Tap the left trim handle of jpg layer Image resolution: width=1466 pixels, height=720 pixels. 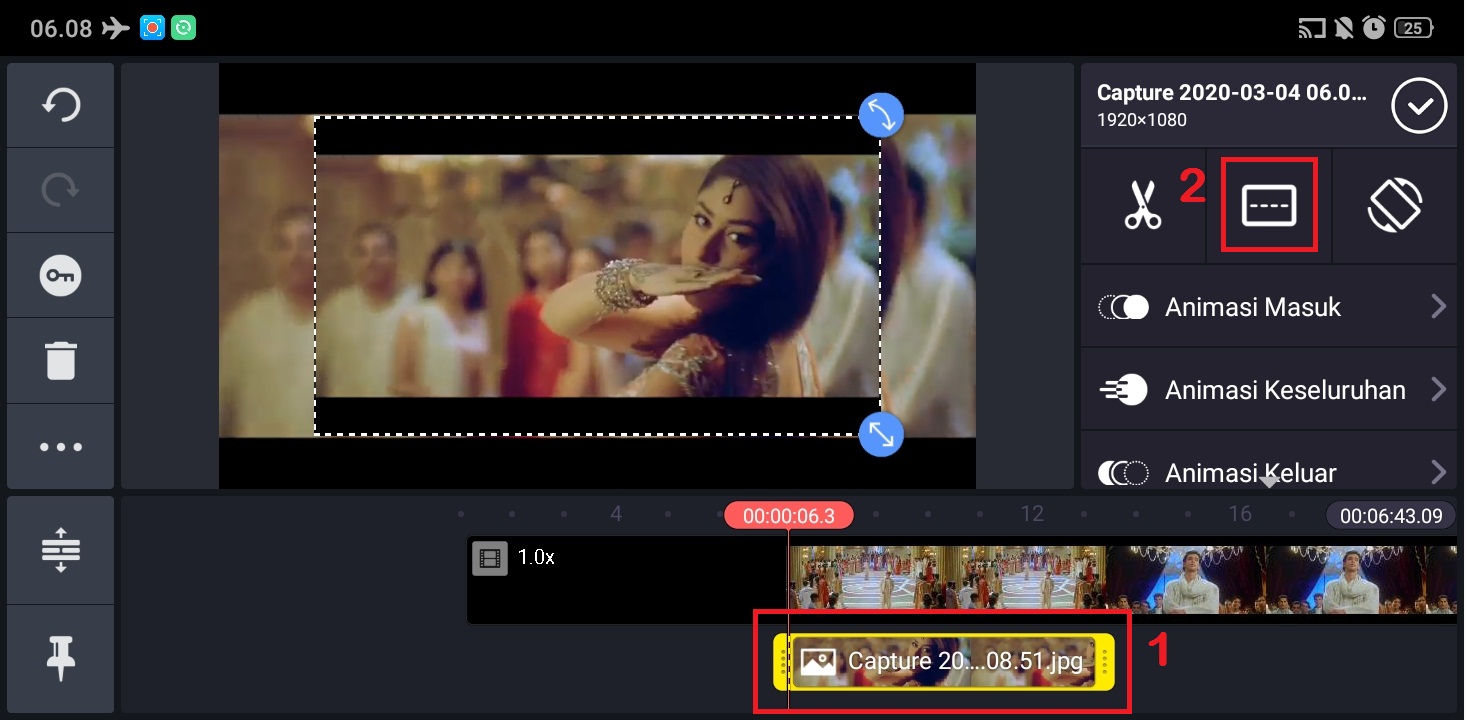click(x=782, y=661)
